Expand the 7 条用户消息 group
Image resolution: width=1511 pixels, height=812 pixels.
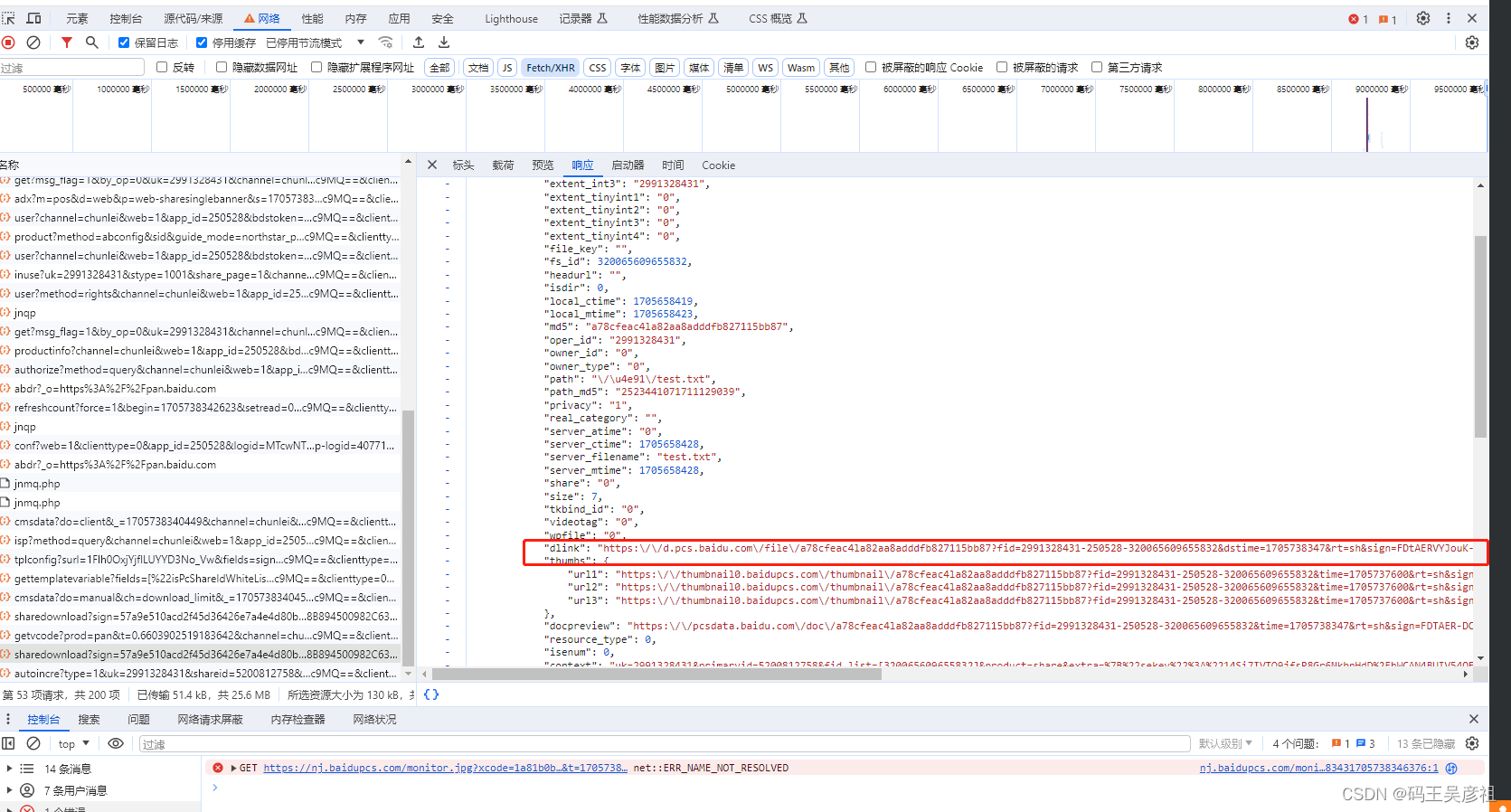pos(9,790)
